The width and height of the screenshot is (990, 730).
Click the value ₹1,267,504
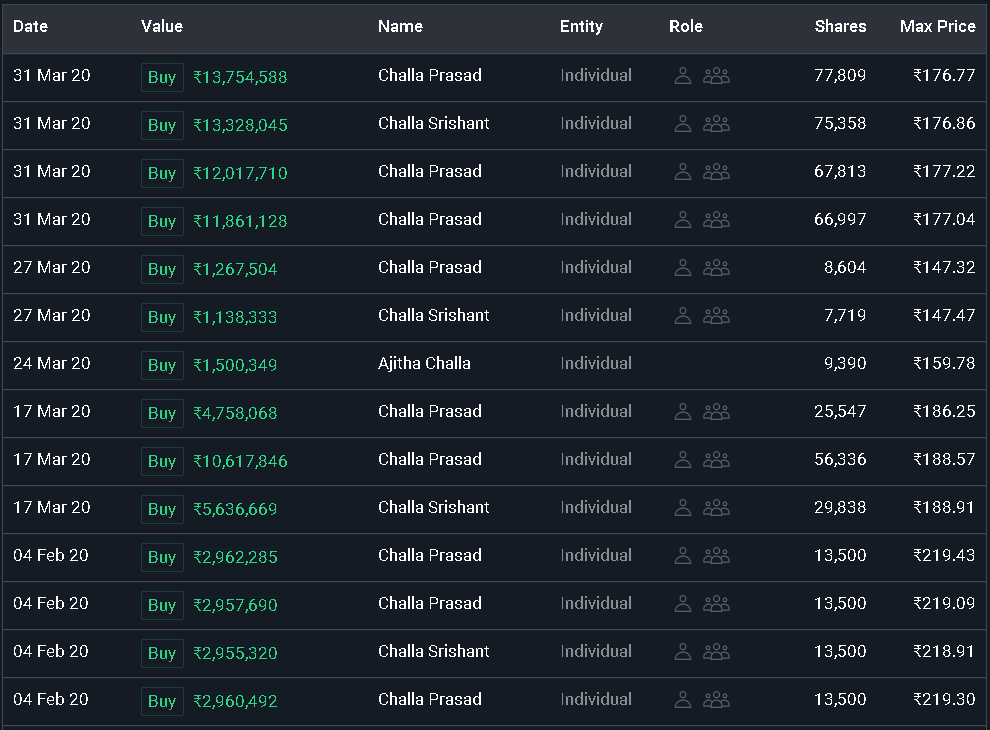(x=236, y=269)
